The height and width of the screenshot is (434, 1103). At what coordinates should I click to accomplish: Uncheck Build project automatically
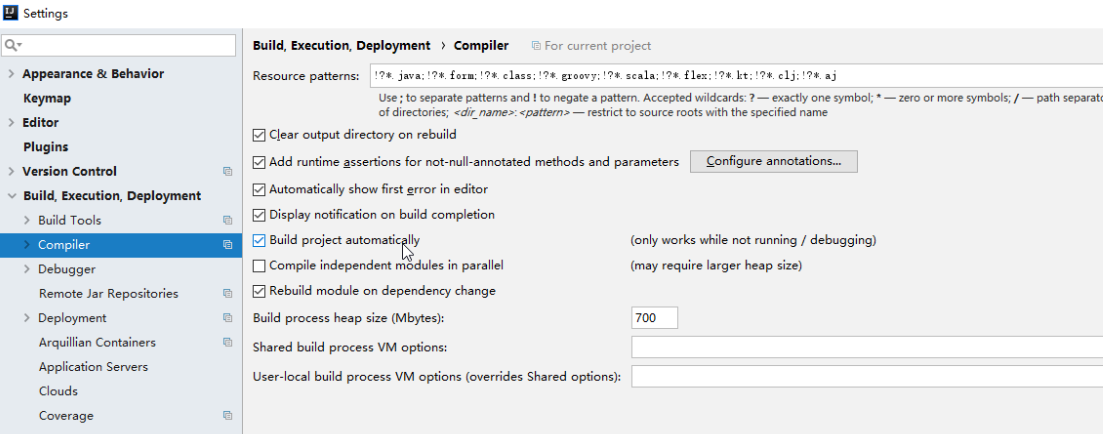tap(259, 241)
